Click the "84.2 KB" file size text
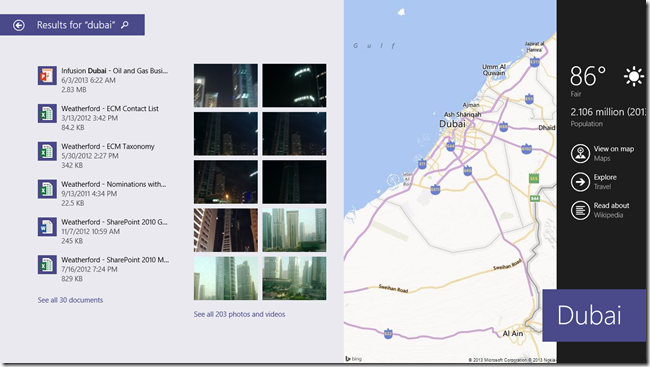Viewport: 650px width, 367px height. pyautogui.click(x=73, y=127)
